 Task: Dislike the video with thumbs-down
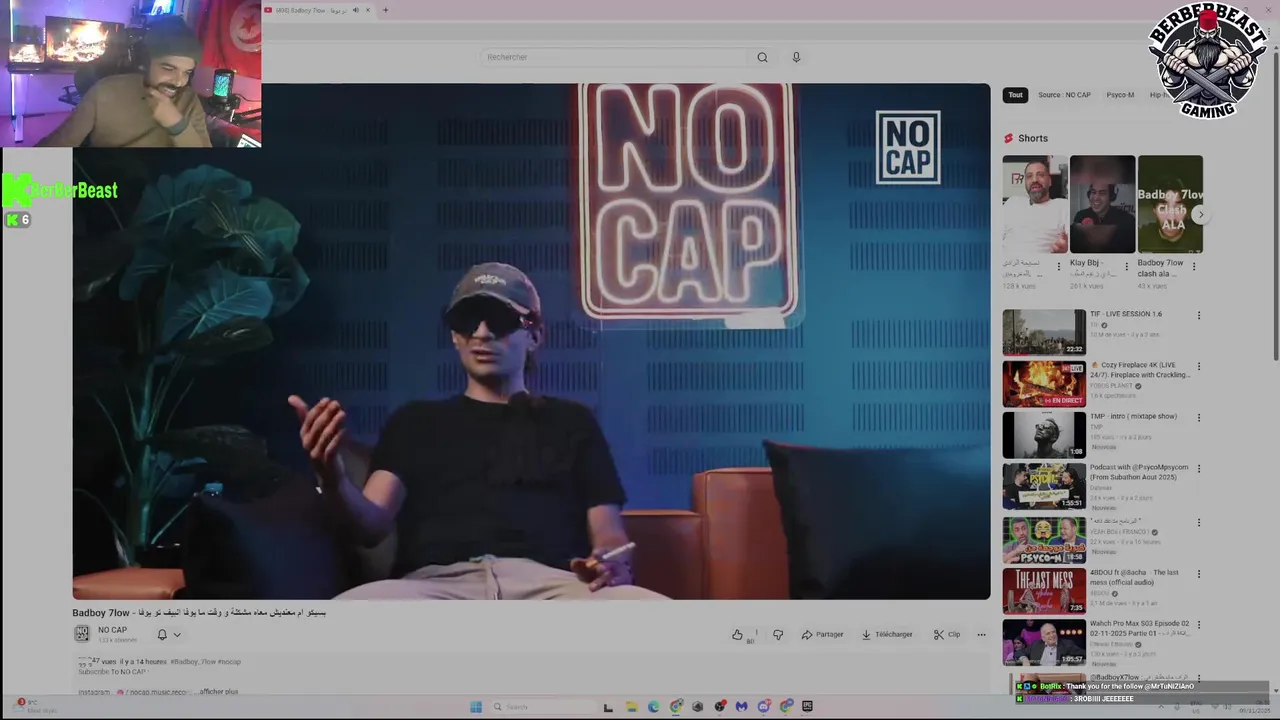(x=778, y=634)
